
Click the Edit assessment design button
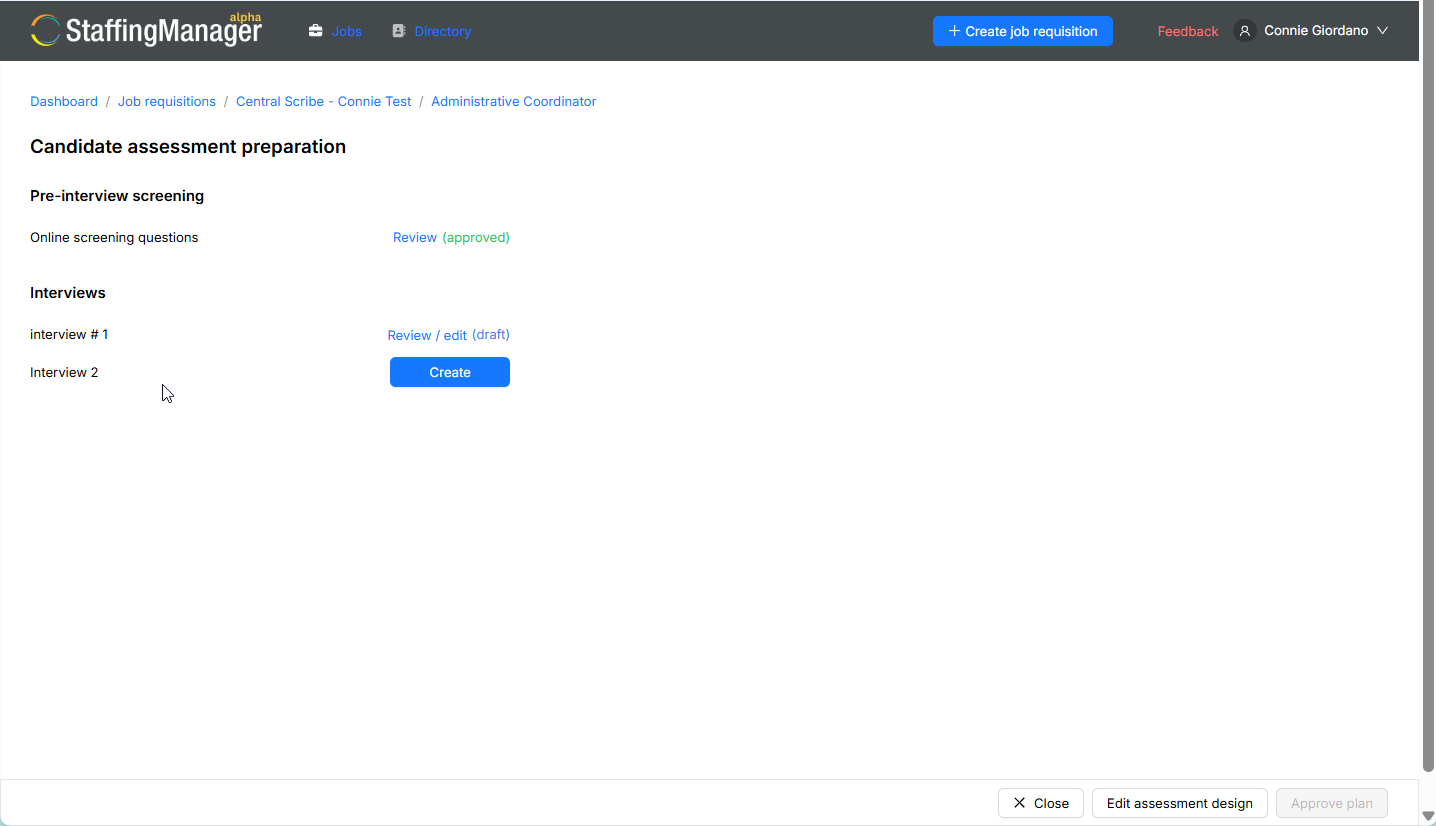click(1180, 803)
